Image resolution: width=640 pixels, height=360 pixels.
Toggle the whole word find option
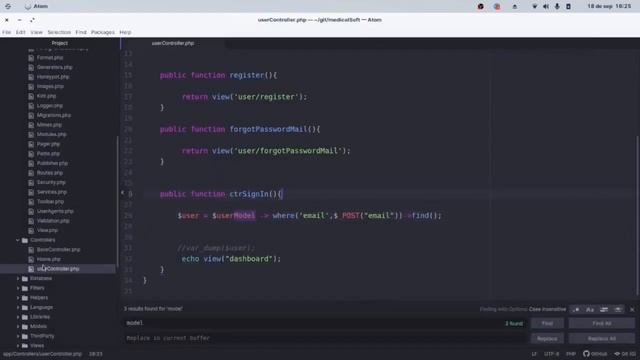(618, 309)
